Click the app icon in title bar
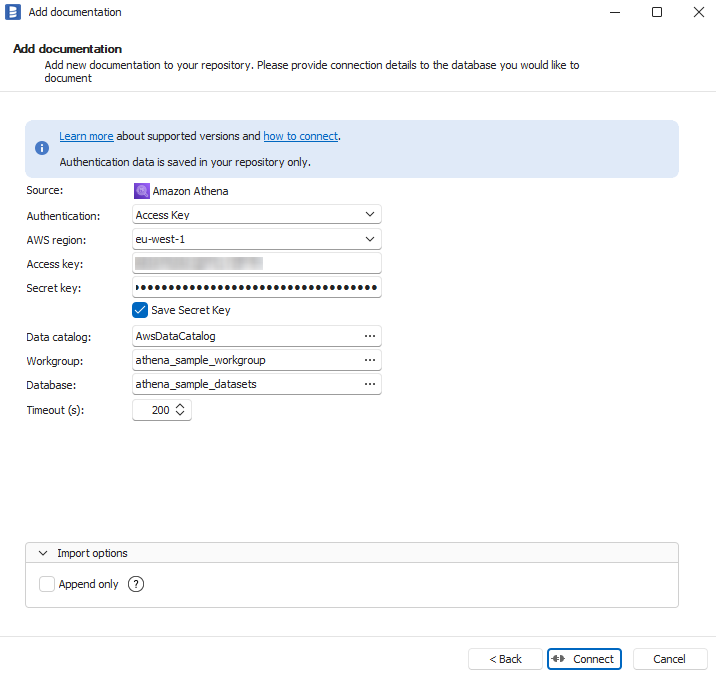 pyautogui.click(x=13, y=13)
